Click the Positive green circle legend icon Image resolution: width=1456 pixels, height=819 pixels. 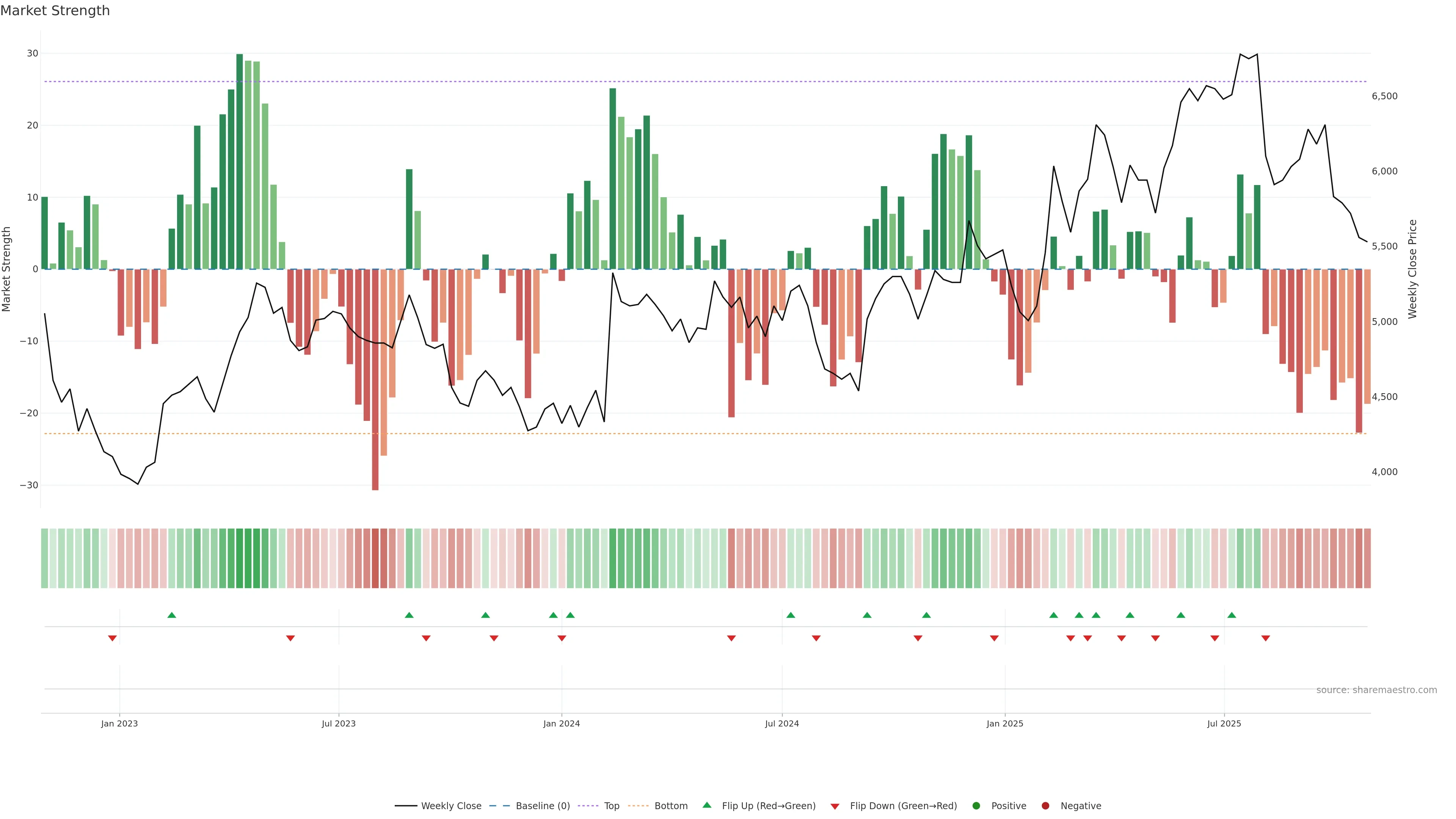tap(976, 806)
